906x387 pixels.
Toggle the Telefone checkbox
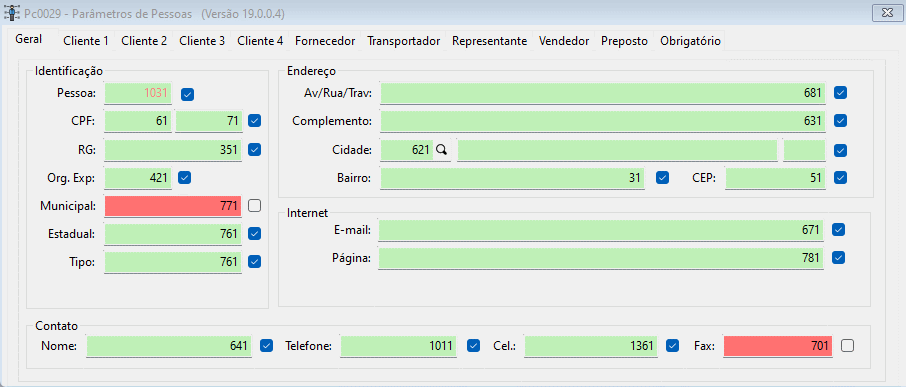tap(474, 345)
